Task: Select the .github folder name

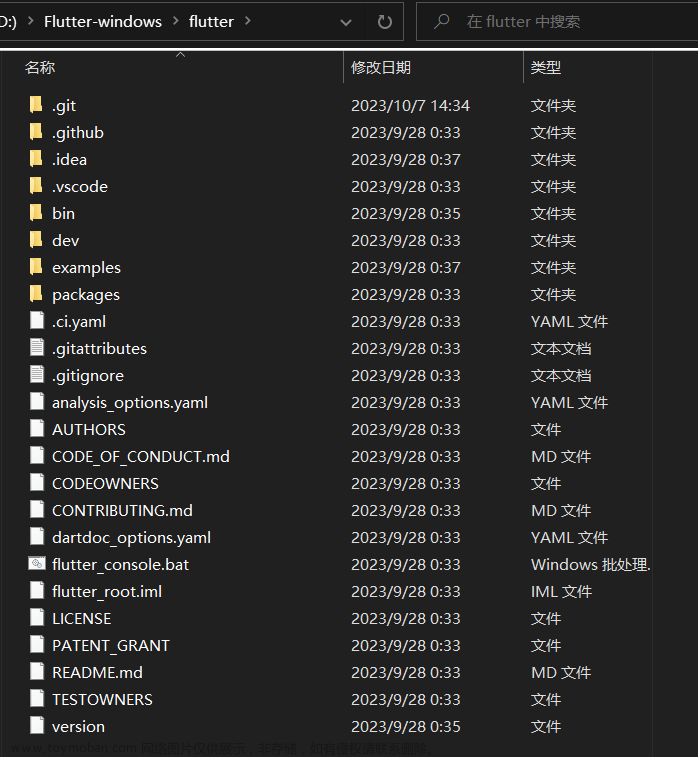Action: click(x=78, y=133)
